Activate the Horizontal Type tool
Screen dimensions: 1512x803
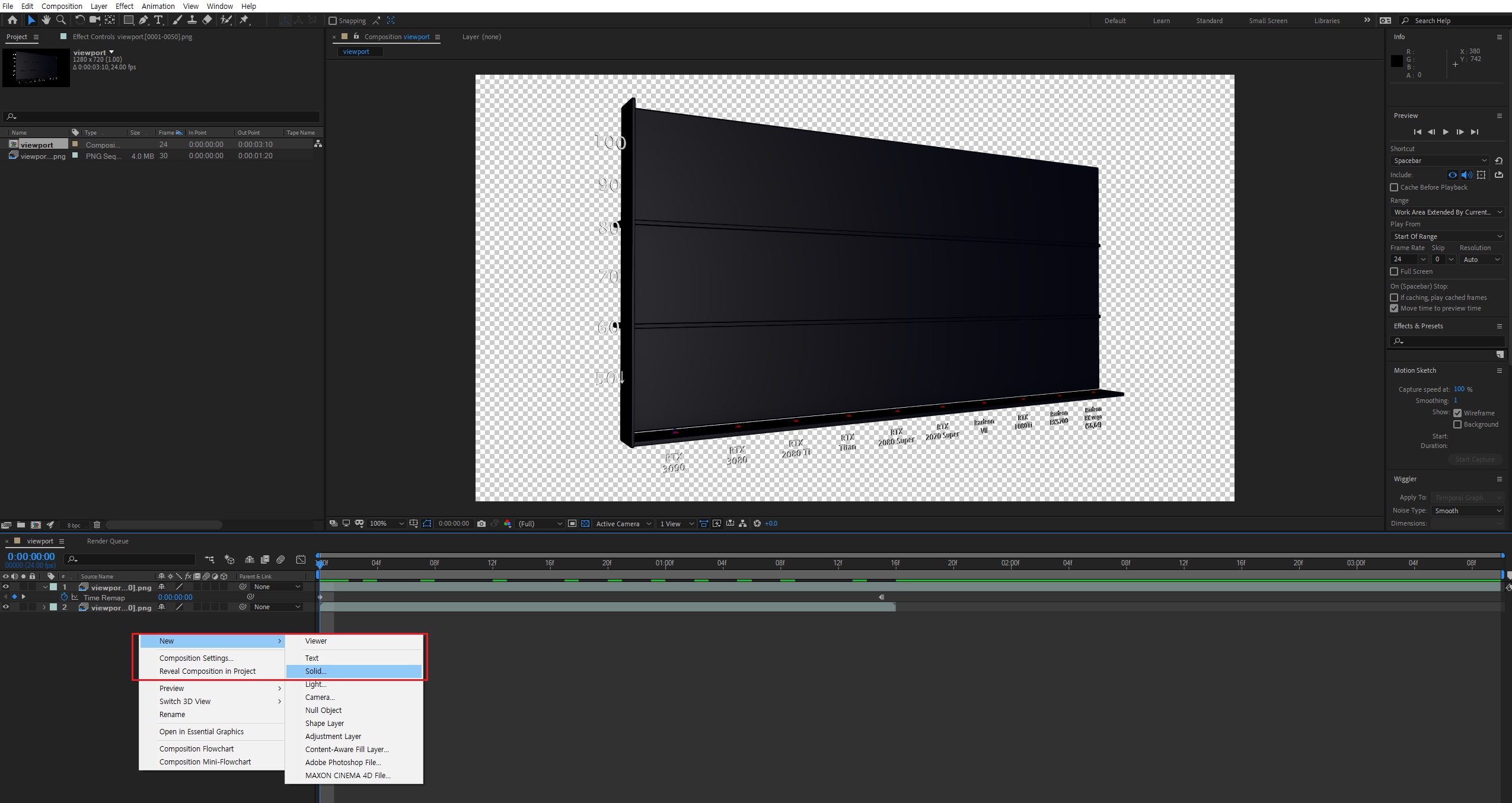click(x=158, y=20)
